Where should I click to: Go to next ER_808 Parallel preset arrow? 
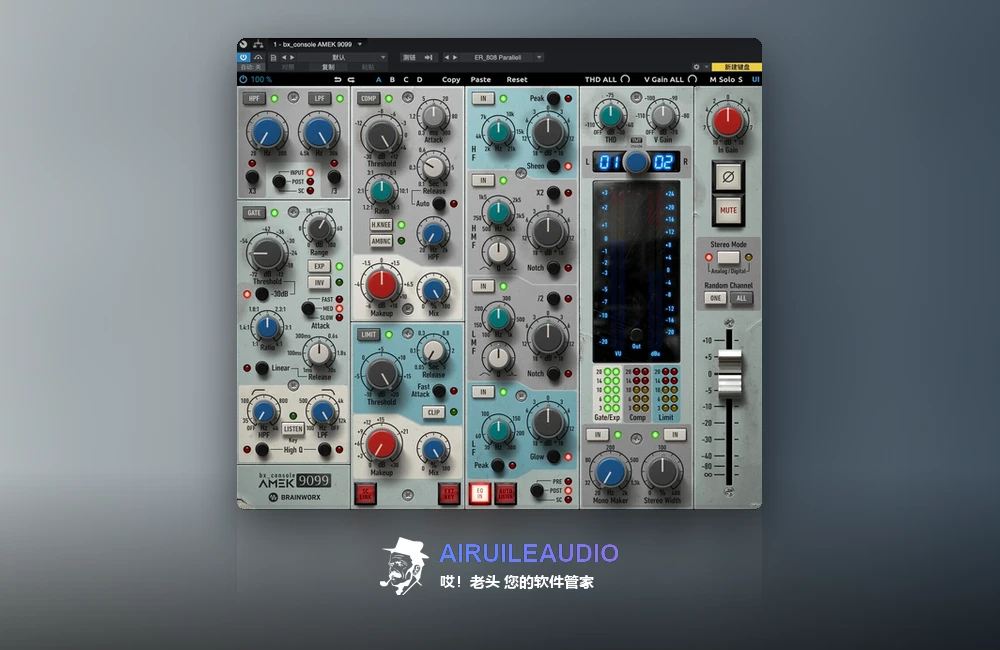[455, 57]
